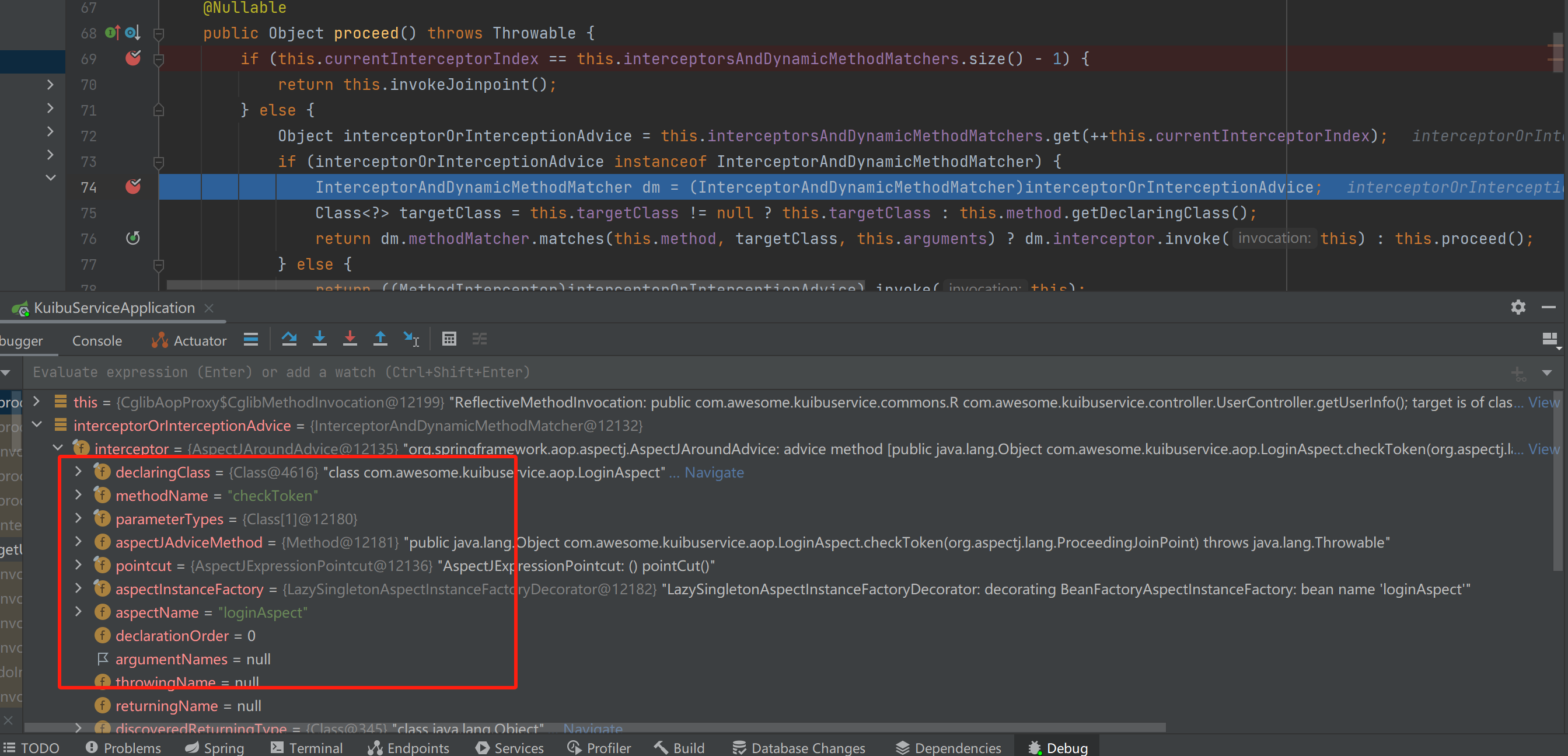Collapse the interceptorOrInterceptionAdvice node
Image resolution: width=1568 pixels, height=756 pixels.
click(x=37, y=425)
